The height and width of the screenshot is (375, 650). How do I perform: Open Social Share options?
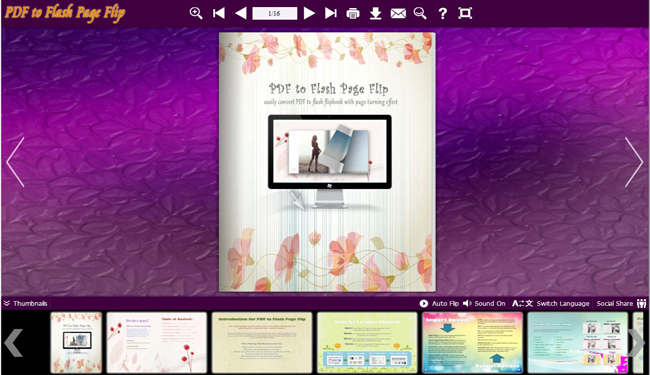(621, 303)
